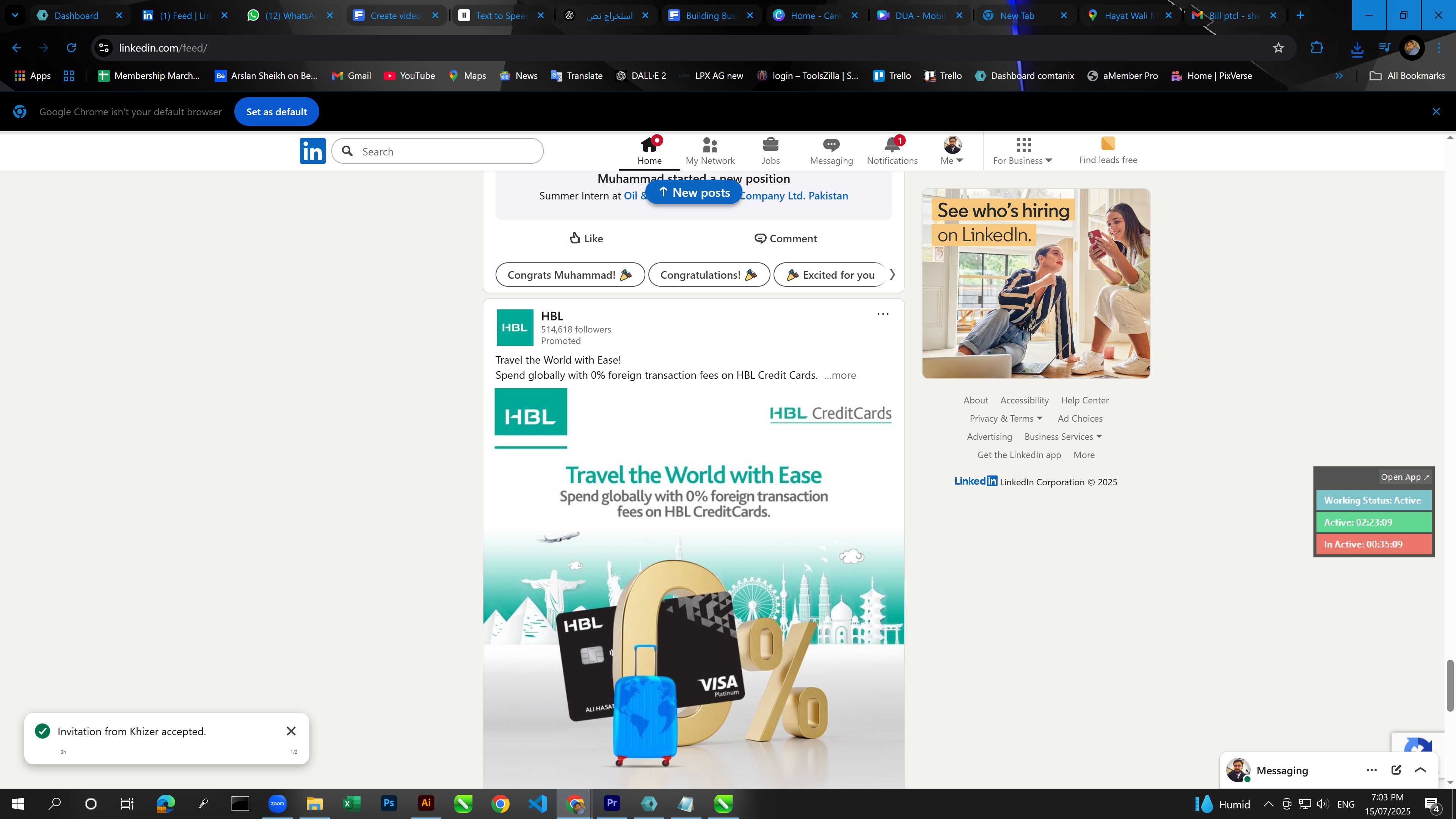
Task: Expand HBL post with ...more
Action: [839, 375]
